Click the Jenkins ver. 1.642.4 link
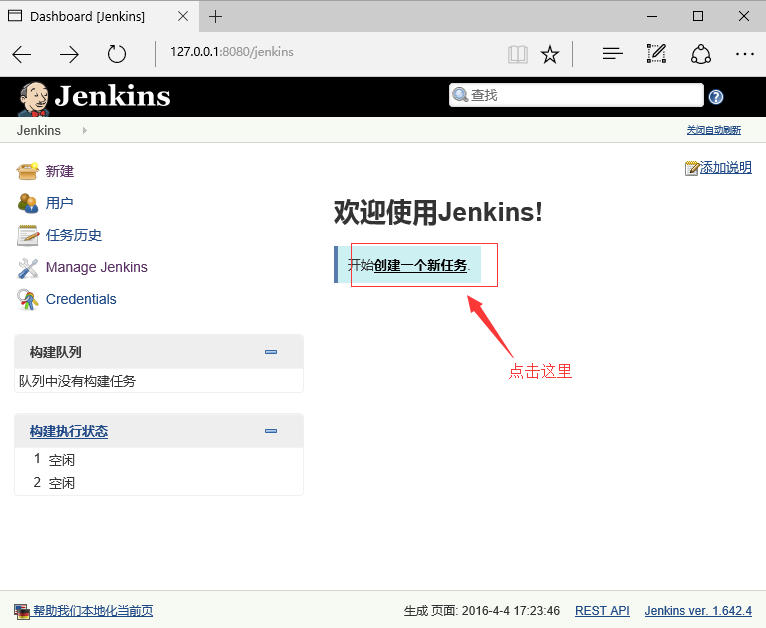Viewport: 766px width, 628px height. coord(698,610)
